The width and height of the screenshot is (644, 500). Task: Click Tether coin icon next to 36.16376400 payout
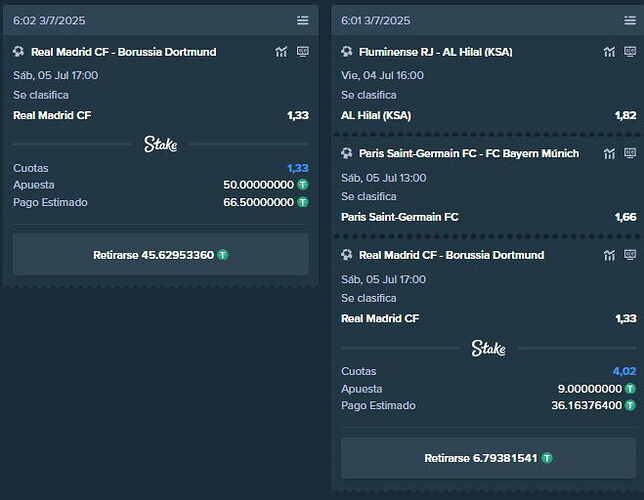pos(630,406)
